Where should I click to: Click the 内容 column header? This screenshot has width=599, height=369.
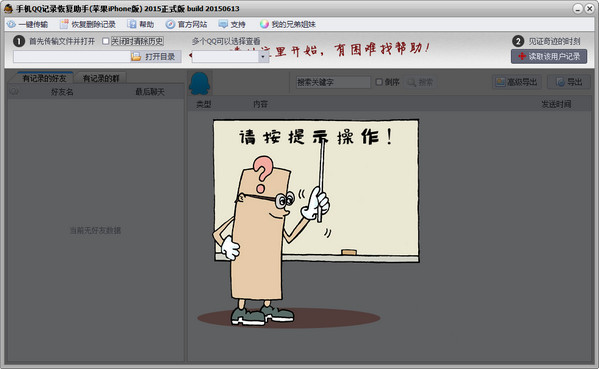coord(261,104)
